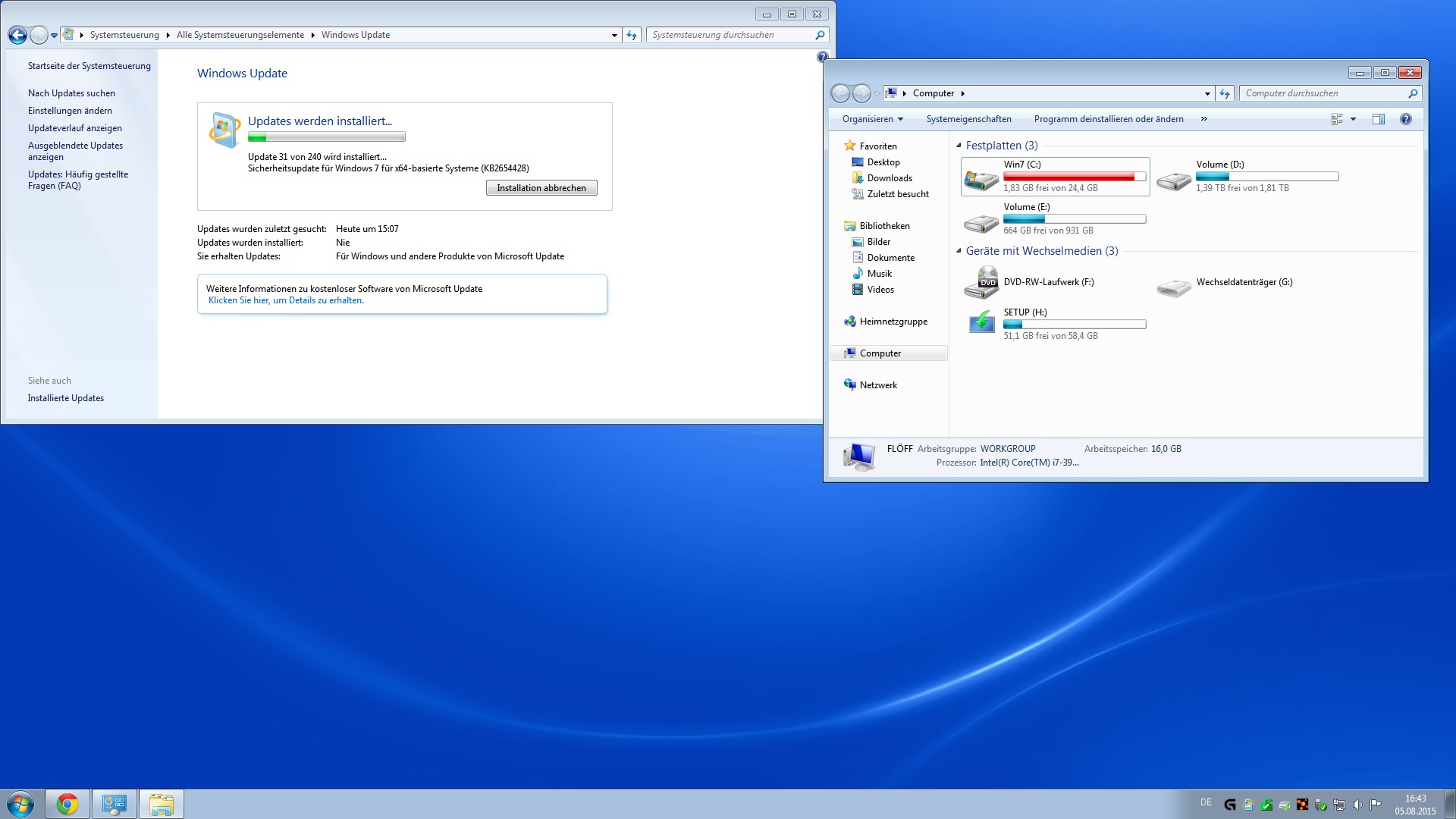This screenshot has height=819, width=1456.
Task: Click Systemeigenschaften in the toolbar
Action: (968, 119)
